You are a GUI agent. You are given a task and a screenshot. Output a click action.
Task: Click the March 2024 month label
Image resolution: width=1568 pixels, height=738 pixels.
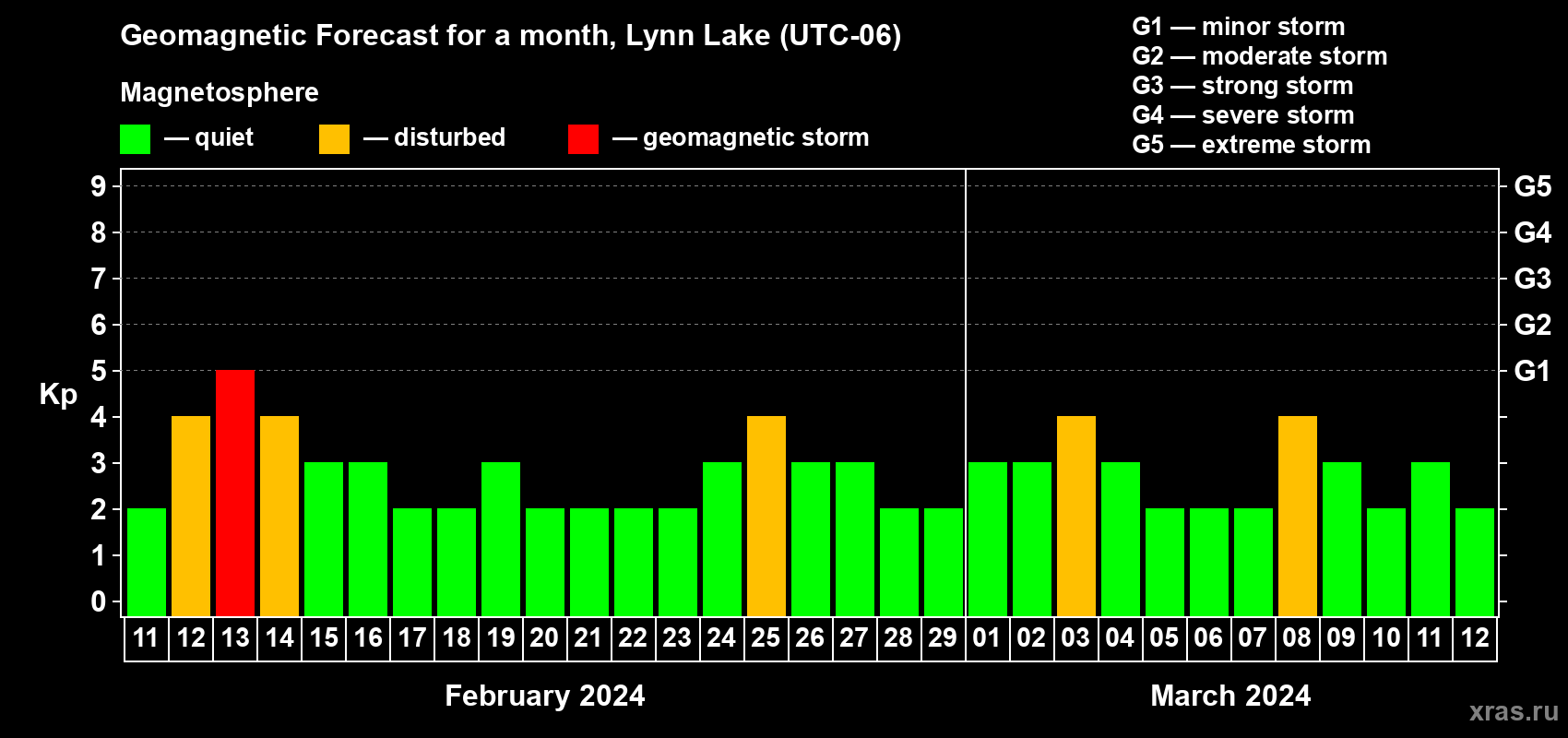tap(1230, 696)
